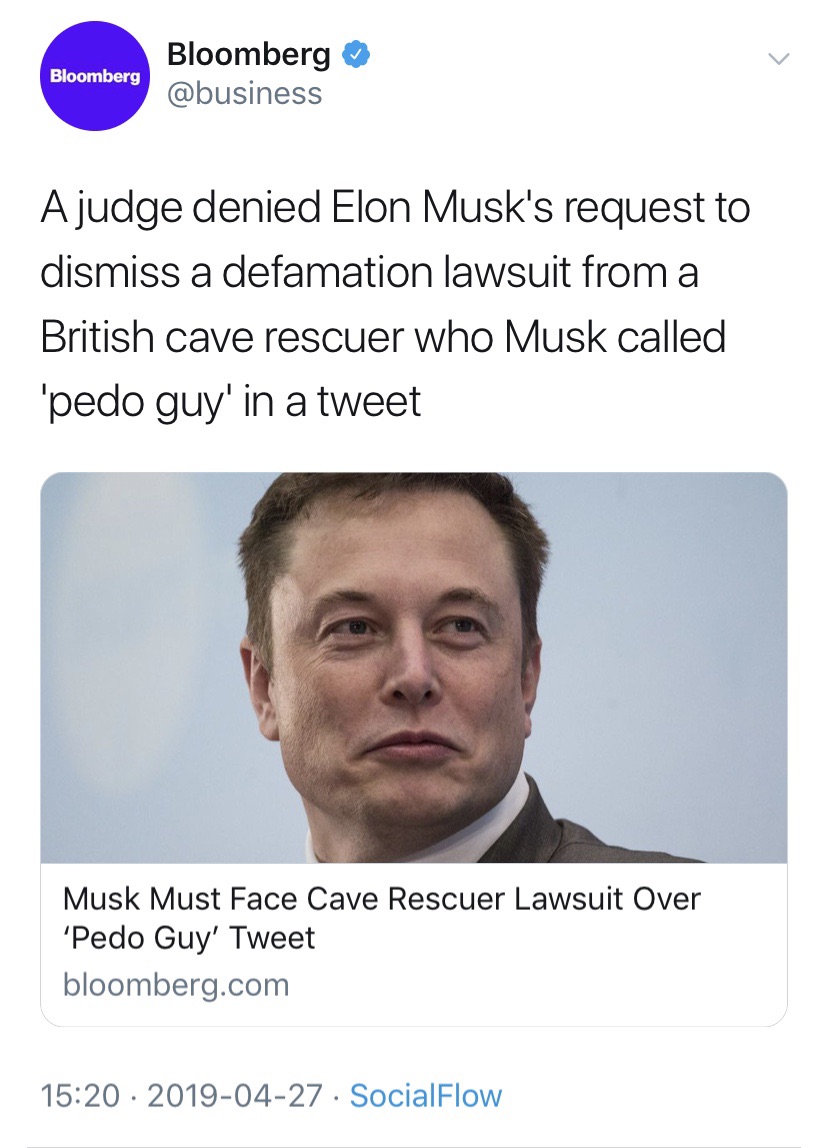The image size is (828, 1148).
Task: Click the 2019-04-27 date
Action: [x=235, y=1096]
